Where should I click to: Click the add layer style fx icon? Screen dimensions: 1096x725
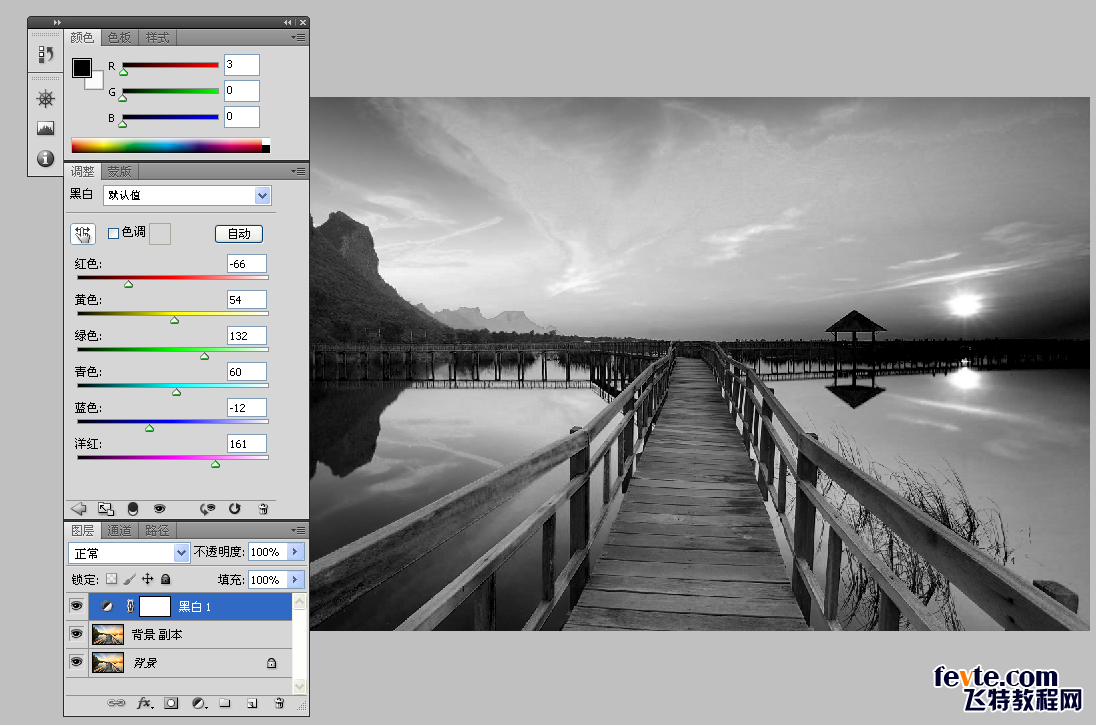144,703
